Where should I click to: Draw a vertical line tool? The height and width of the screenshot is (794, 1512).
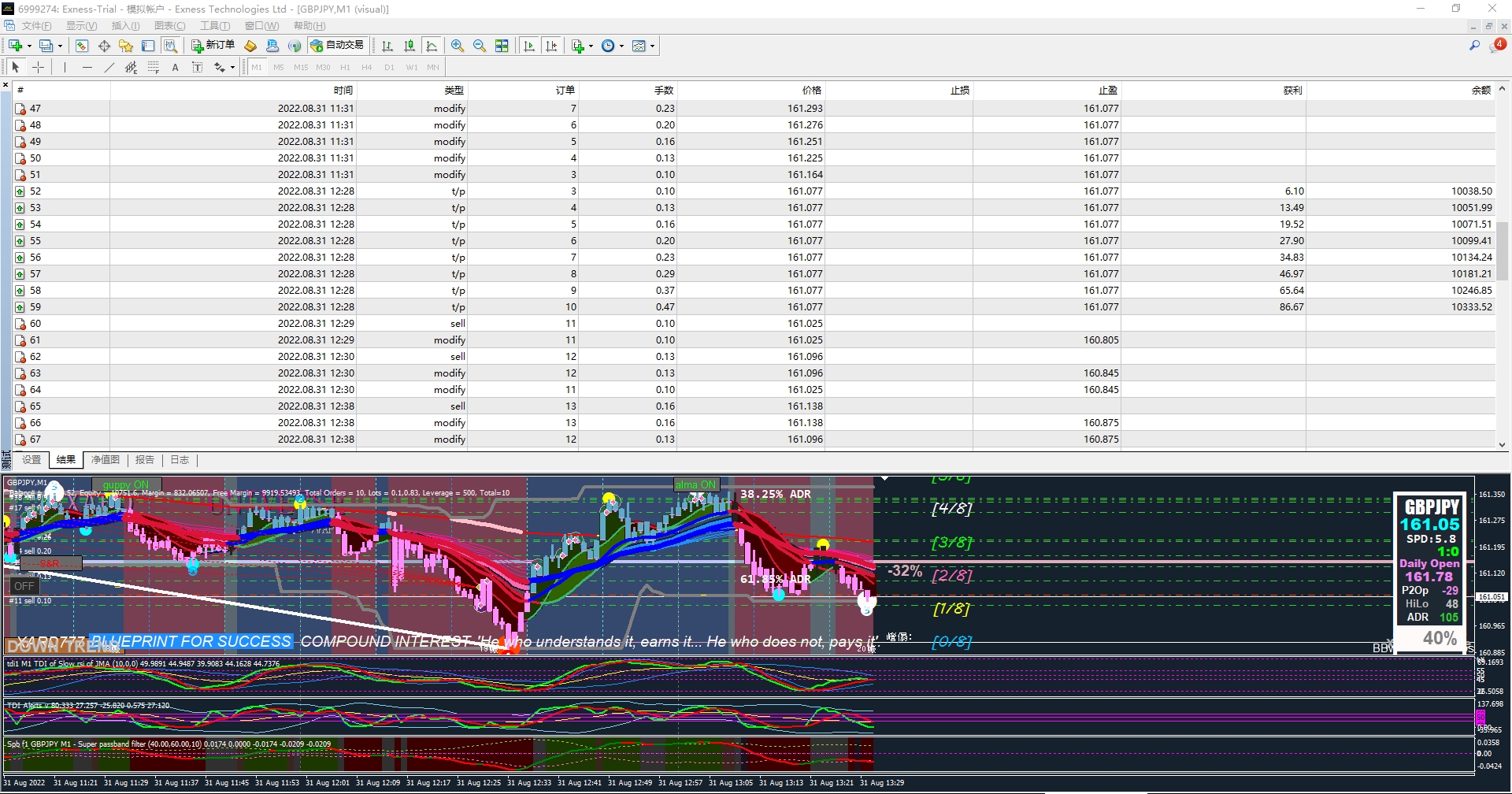(65, 68)
